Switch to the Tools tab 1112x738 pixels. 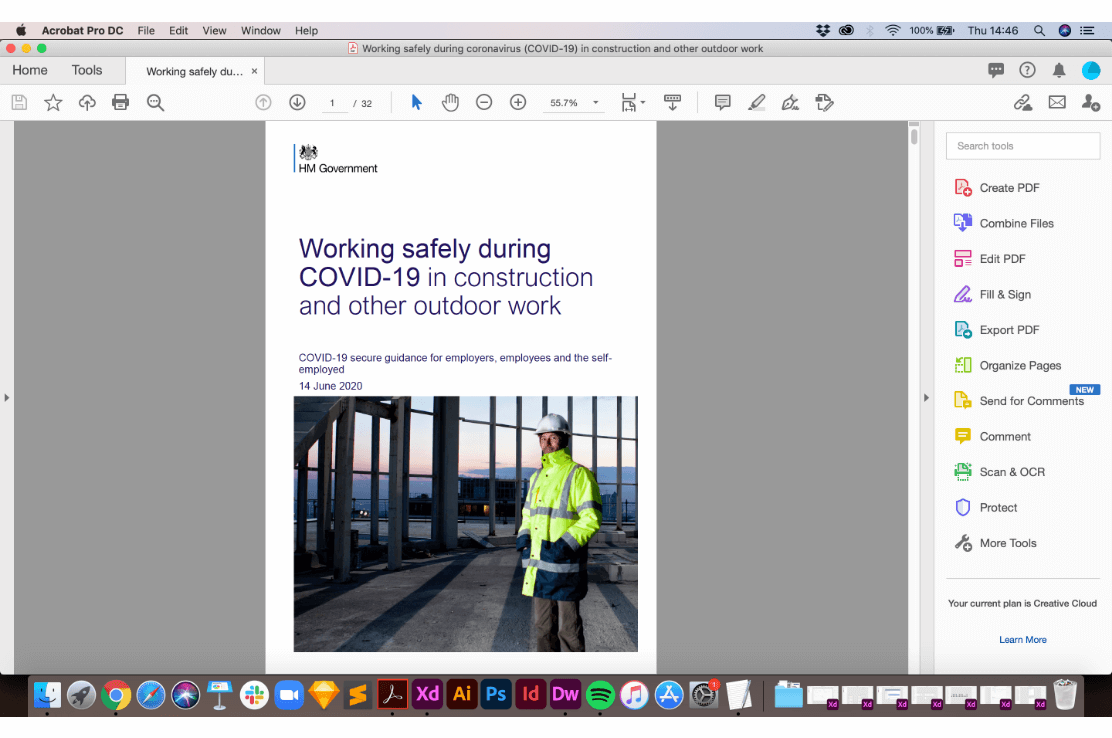coord(87,70)
